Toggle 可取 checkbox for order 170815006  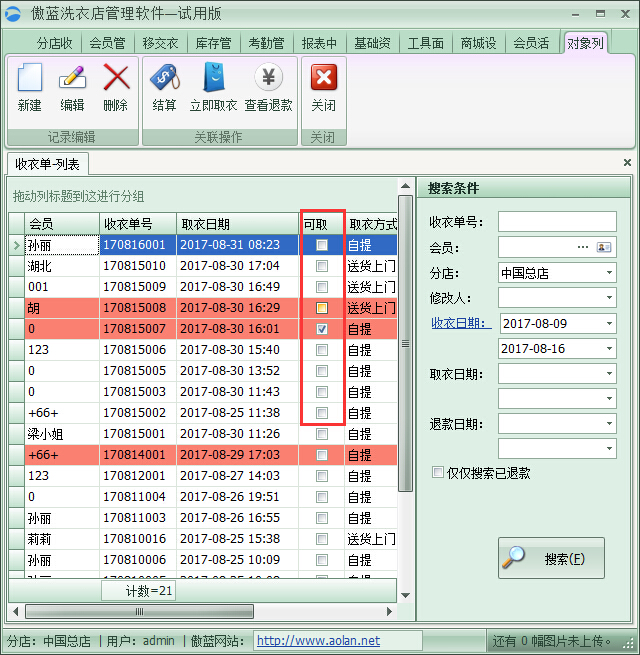coord(322,350)
